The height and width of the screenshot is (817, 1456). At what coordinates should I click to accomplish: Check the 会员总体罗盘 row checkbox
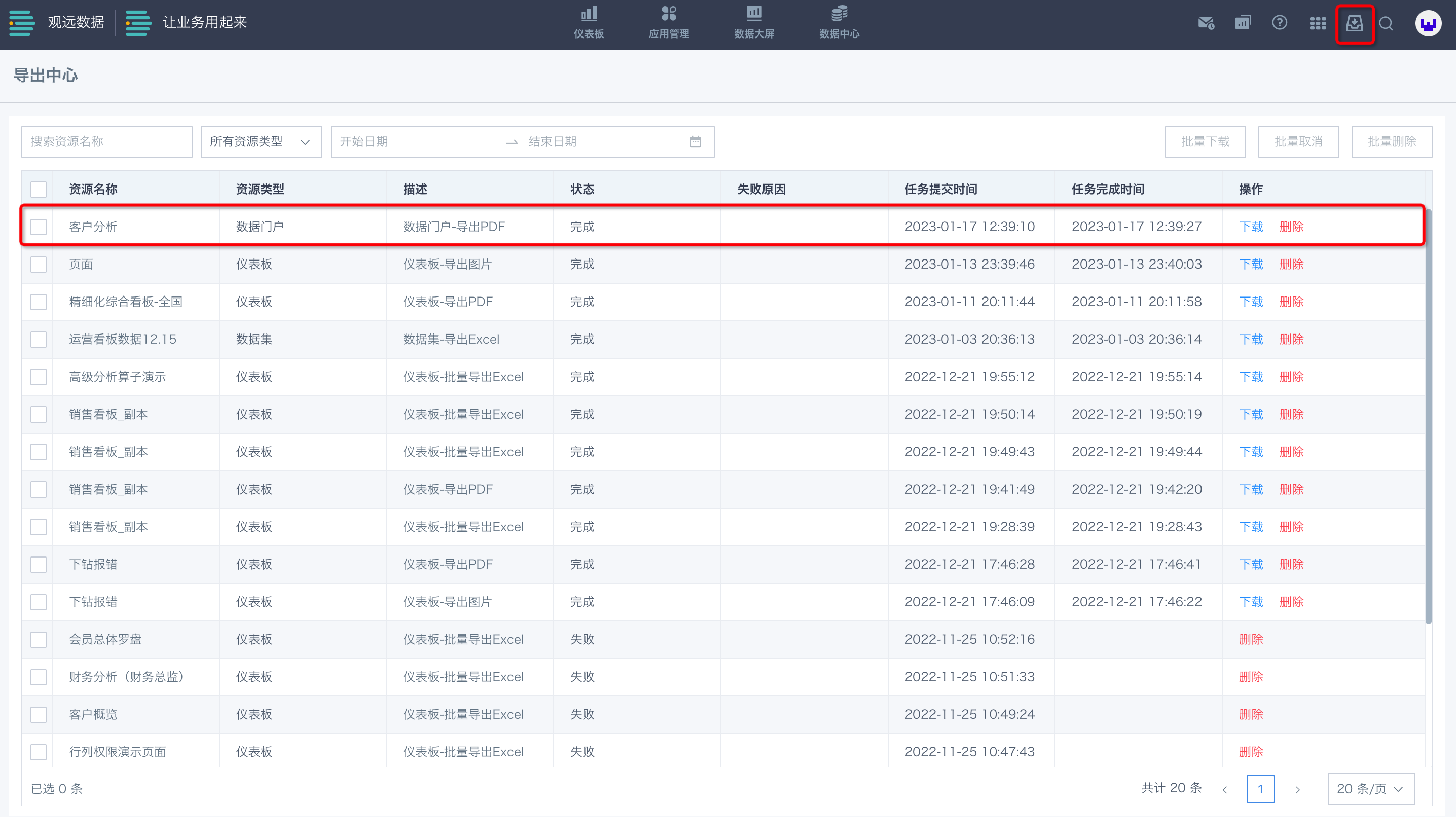[39, 639]
